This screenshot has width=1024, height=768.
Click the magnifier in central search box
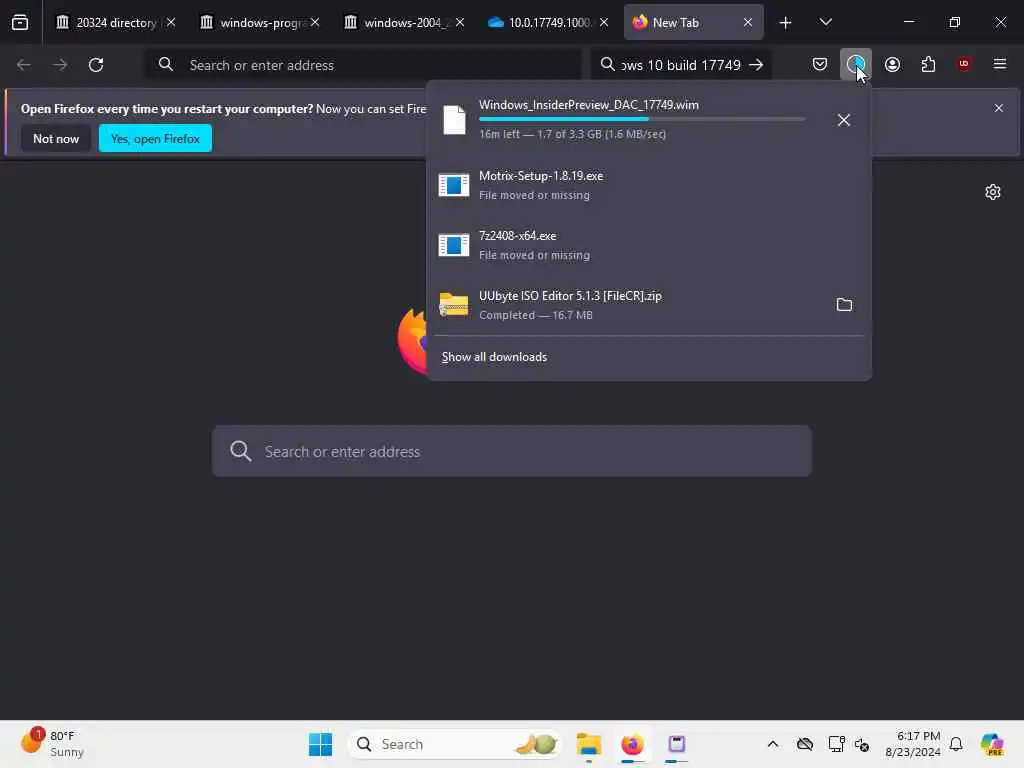point(240,451)
